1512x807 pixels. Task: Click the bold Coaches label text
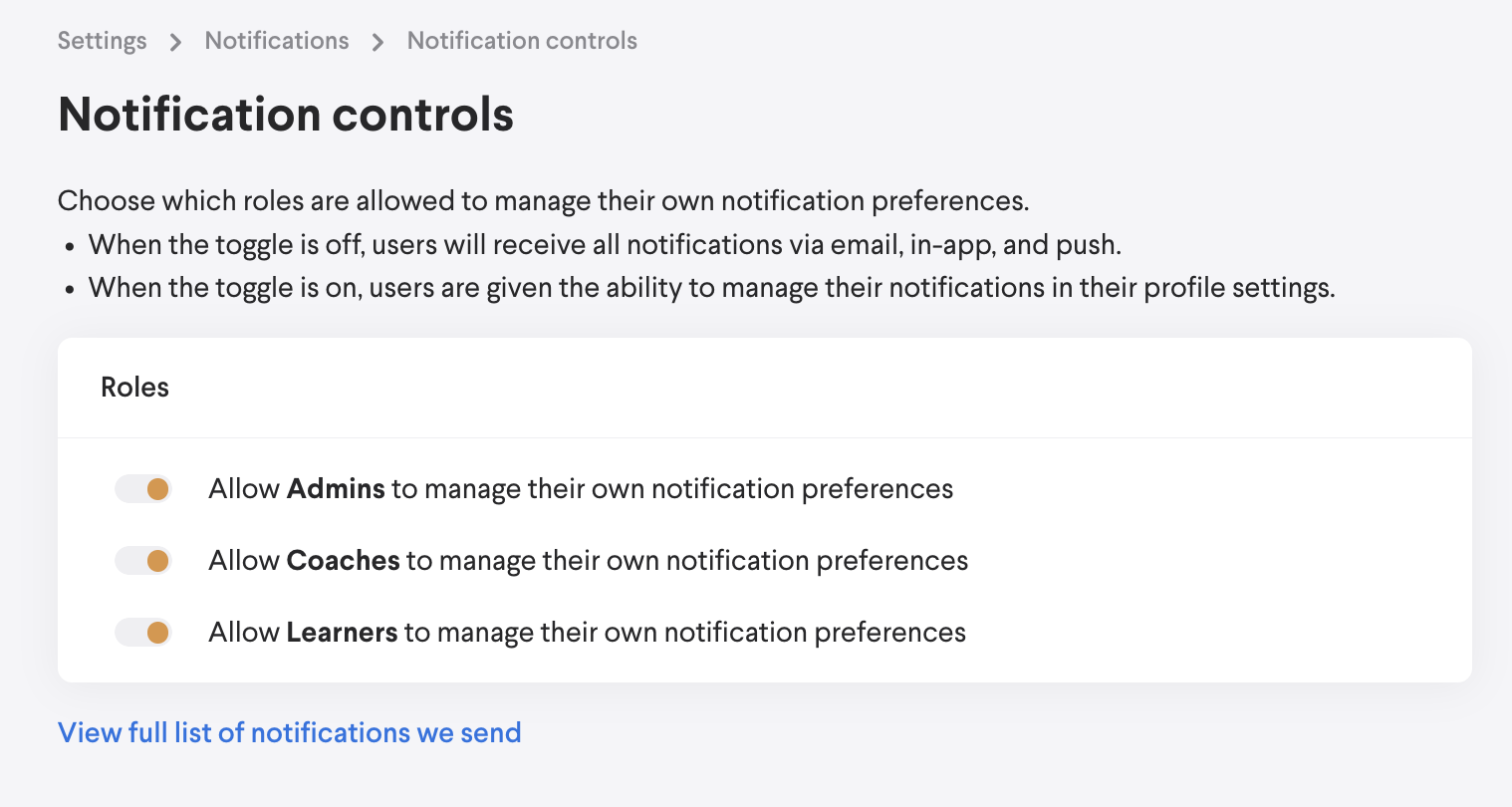click(343, 561)
